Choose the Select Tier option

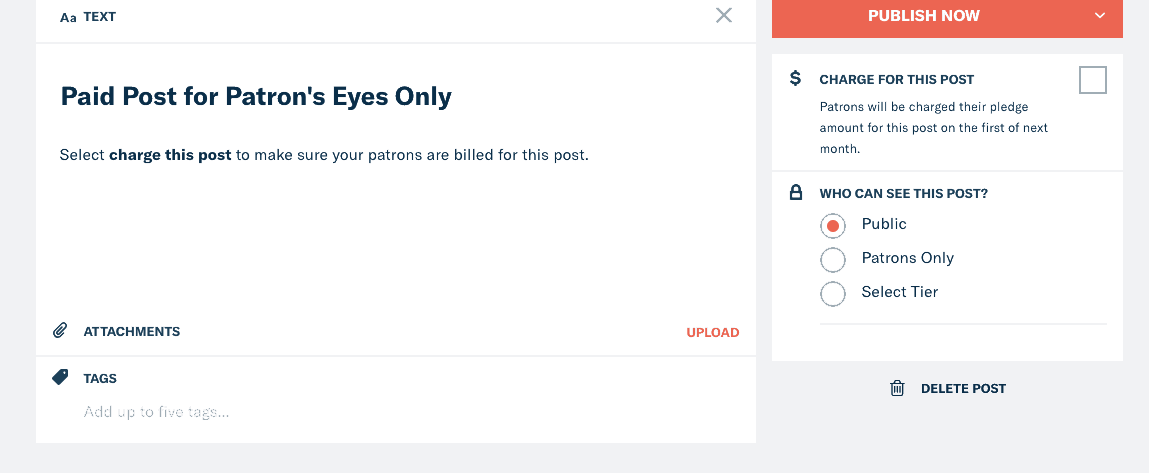pyautogui.click(x=832, y=293)
